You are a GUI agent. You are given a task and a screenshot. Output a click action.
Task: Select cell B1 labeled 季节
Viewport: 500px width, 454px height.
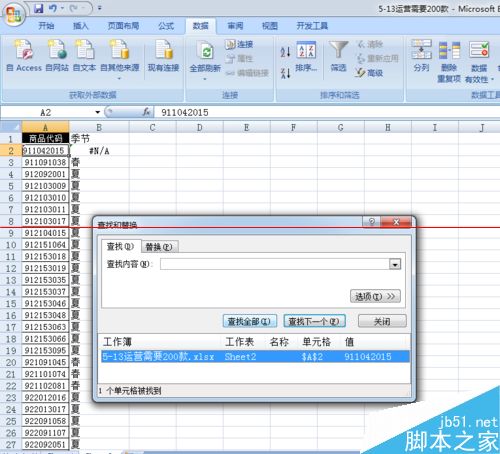click(x=99, y=138)
